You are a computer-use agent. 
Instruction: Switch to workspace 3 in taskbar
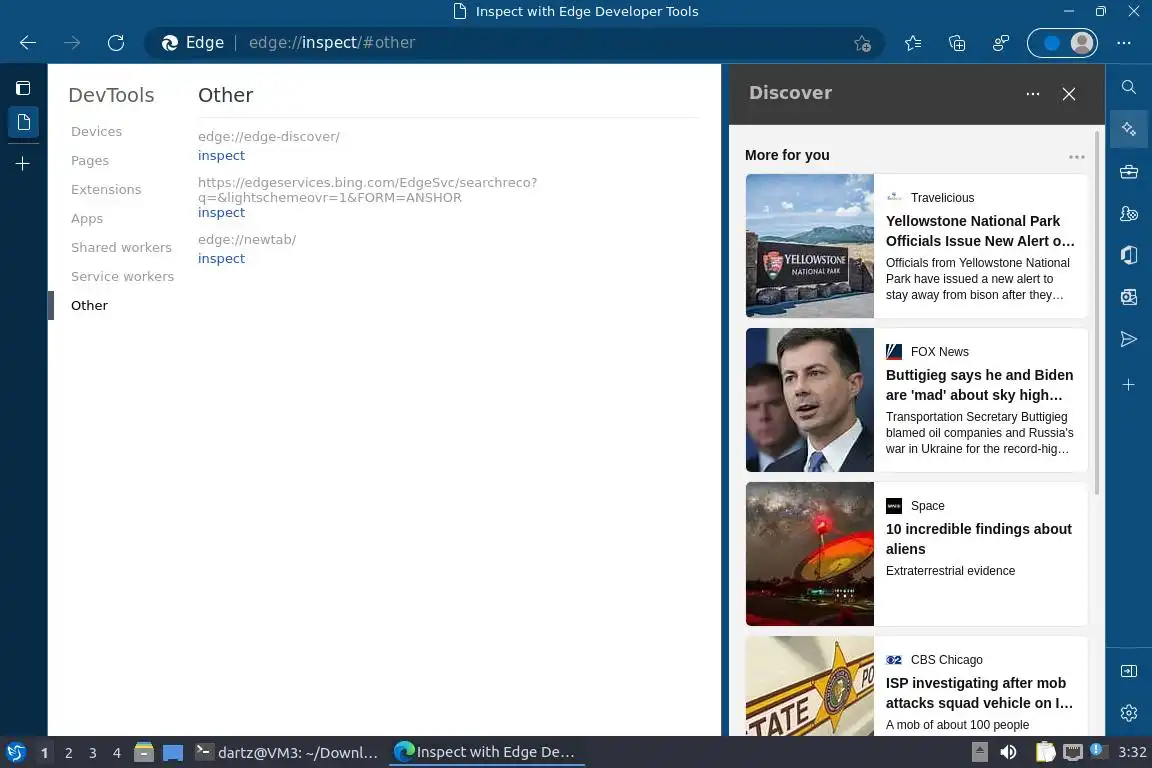pos(93,753)
